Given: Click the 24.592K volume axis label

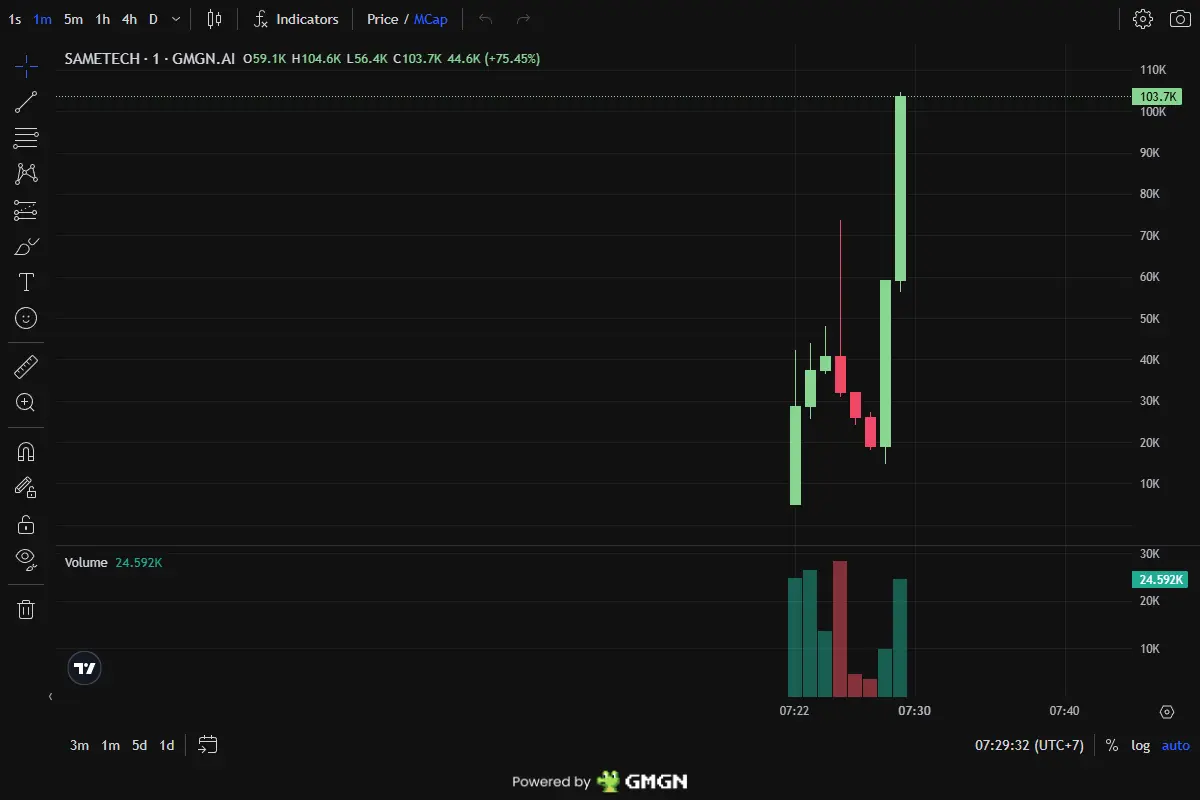Looking at the screenshot, I should [x=1158, y=580].
